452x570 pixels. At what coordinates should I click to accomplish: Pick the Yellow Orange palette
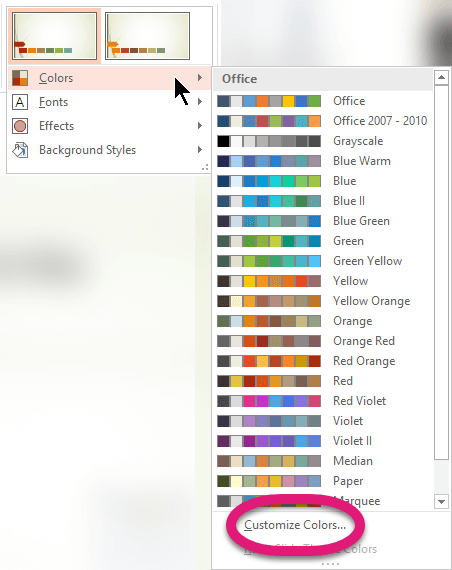click(x=323, y=301)
